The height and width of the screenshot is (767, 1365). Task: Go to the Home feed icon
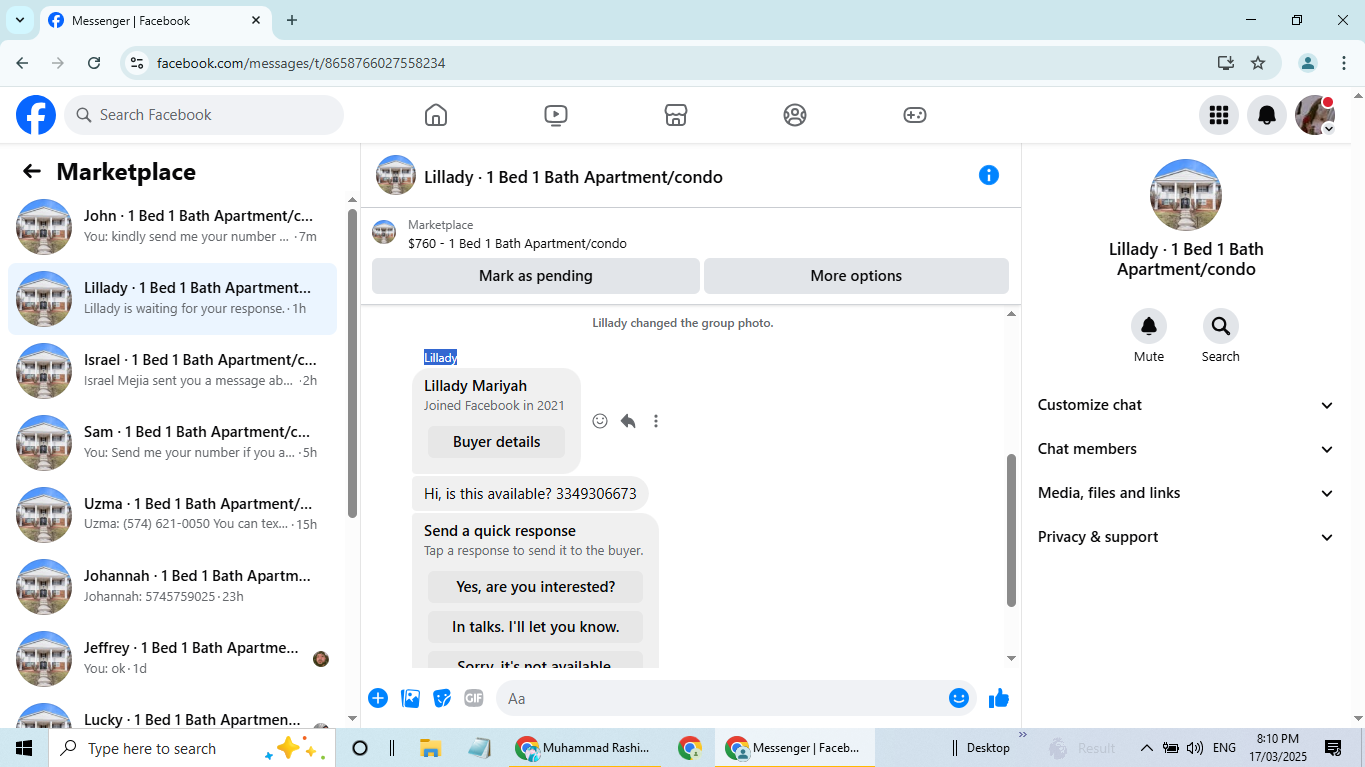click(x=436, y=115)
